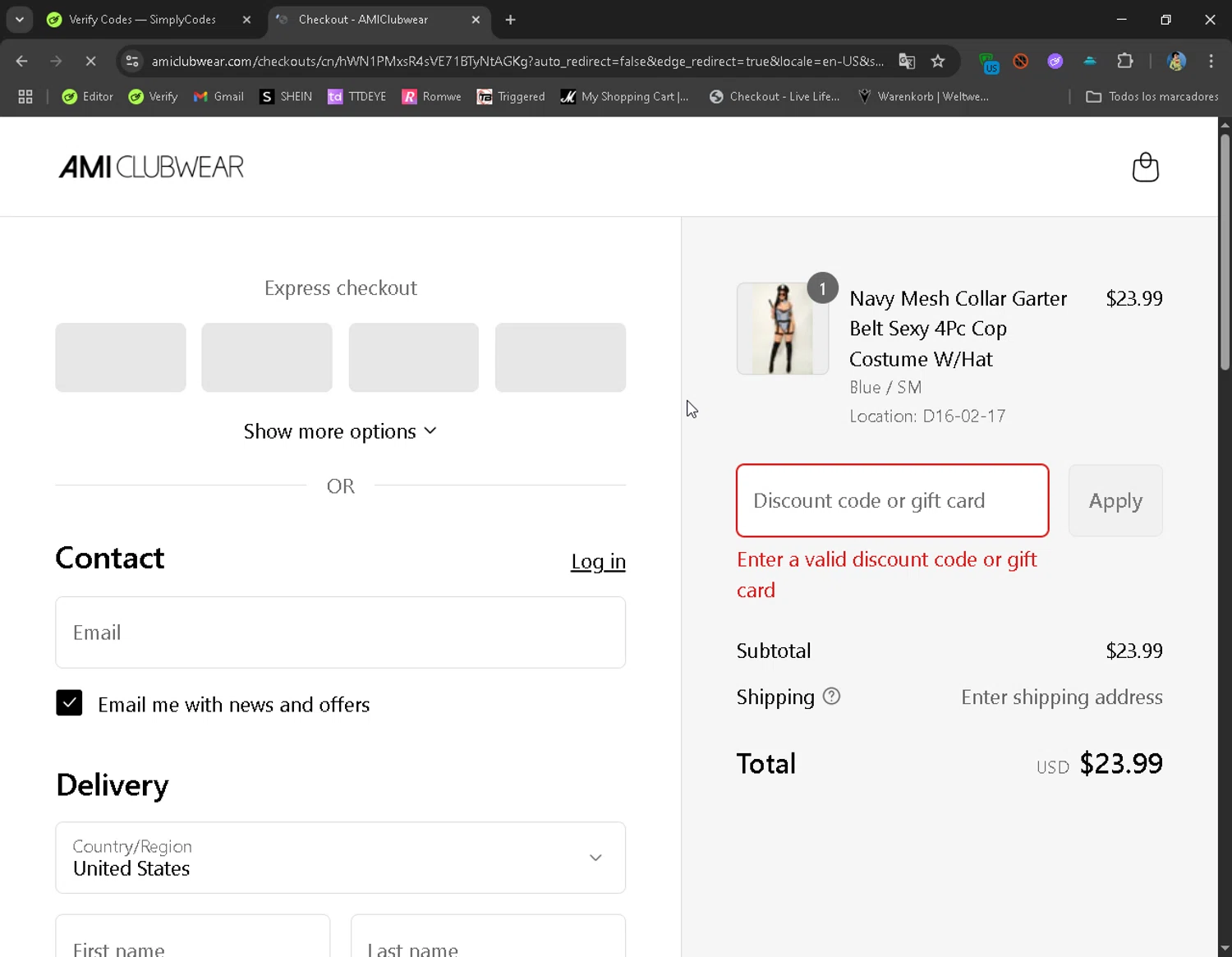Open the Warenkorb Weltweit bookmark
Screen dimensions: 1232x957
[x=923, y=97]
